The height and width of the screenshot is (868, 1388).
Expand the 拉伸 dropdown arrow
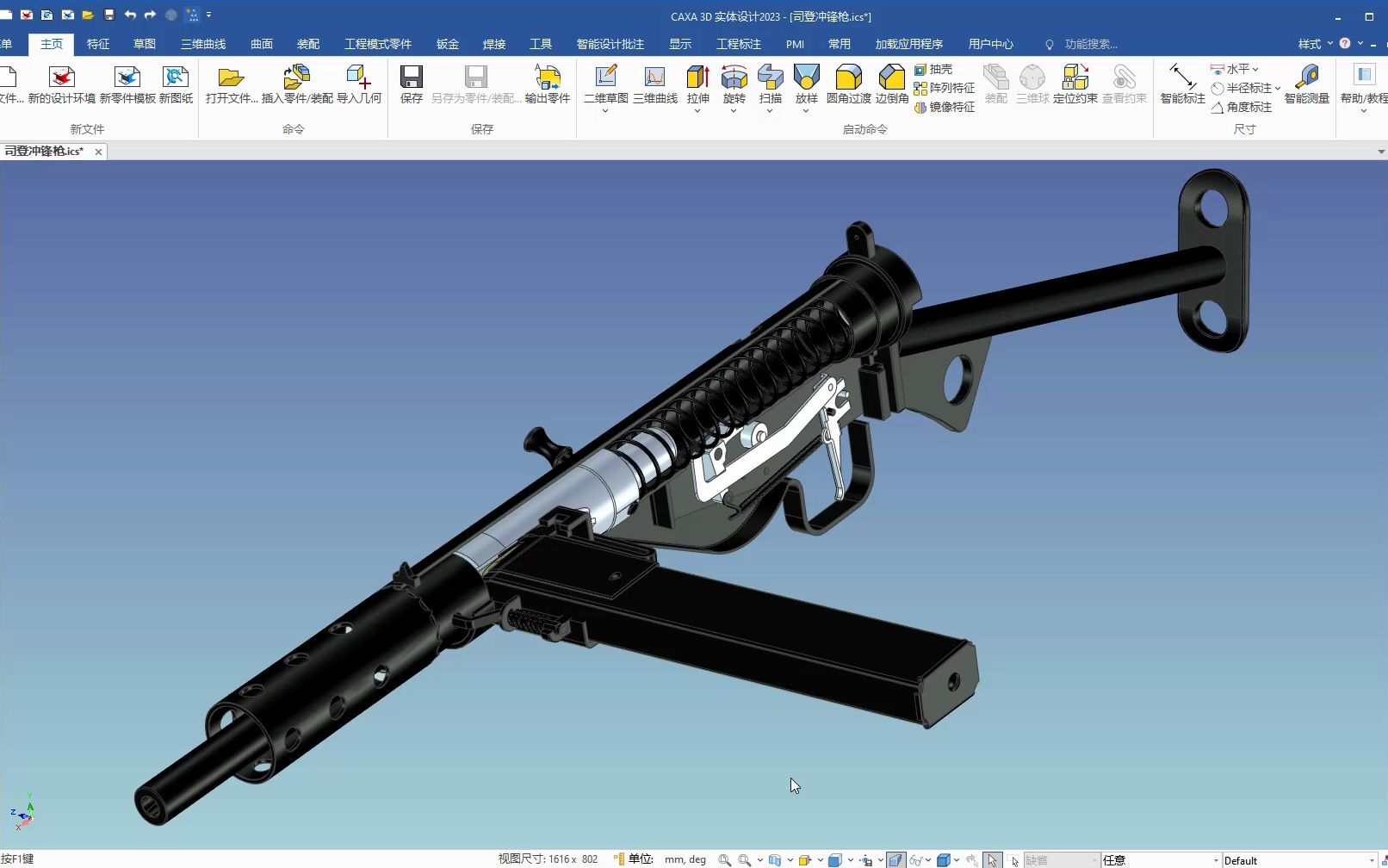(698, 110)
